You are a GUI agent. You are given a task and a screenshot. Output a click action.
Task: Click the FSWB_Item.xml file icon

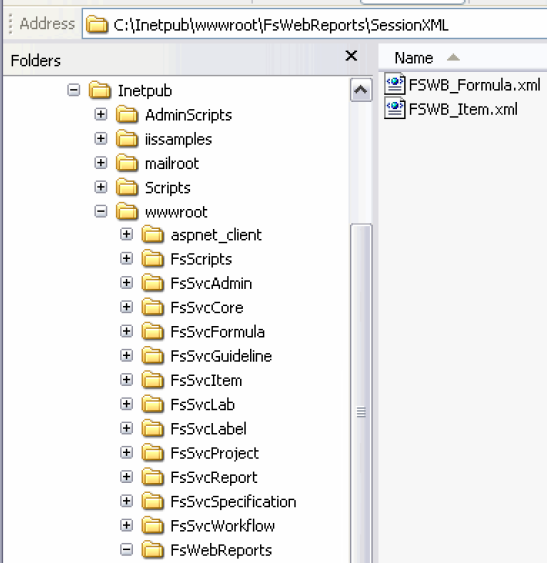(x=395, y=108)
